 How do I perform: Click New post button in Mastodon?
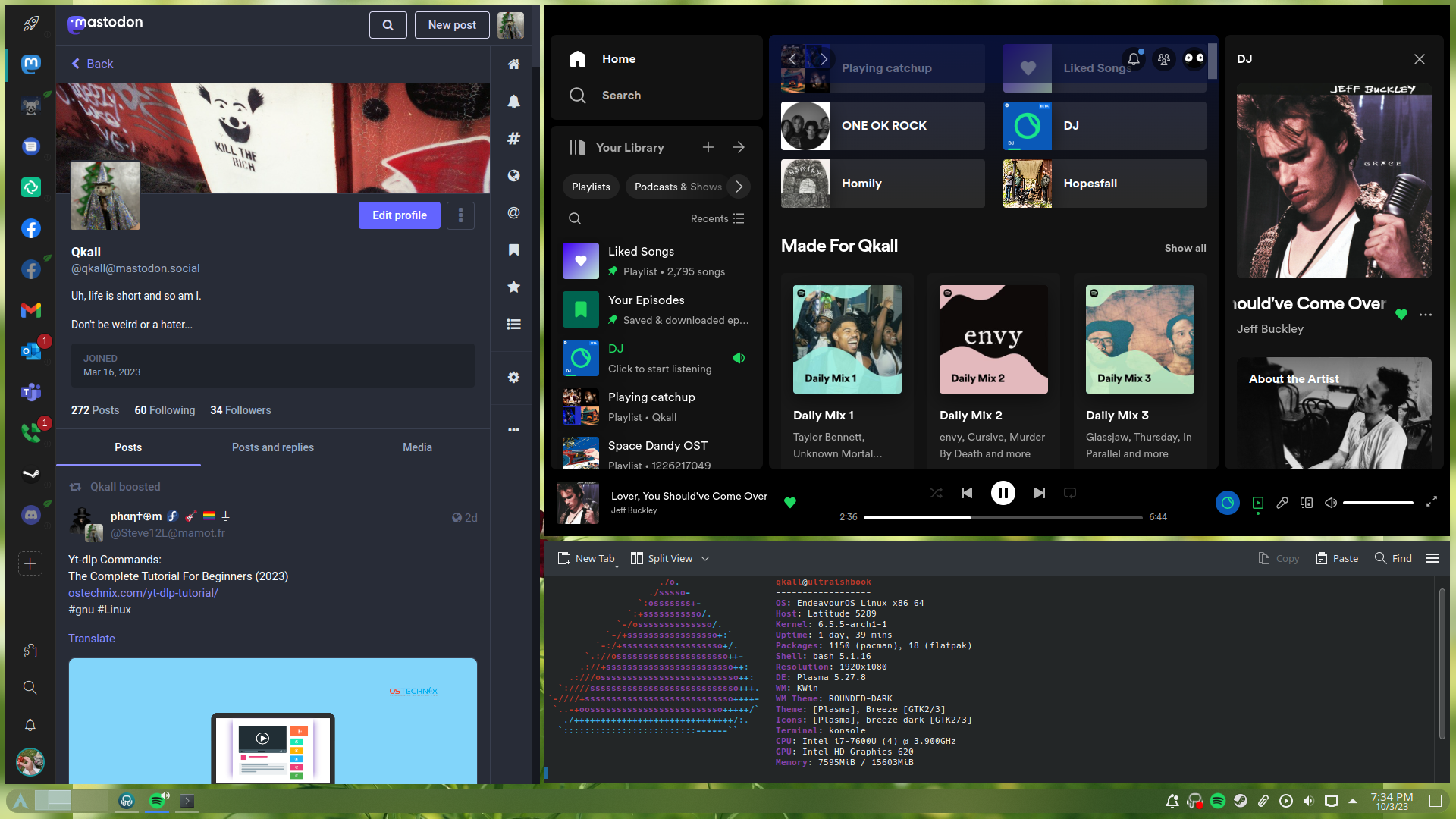click(452, 25)
